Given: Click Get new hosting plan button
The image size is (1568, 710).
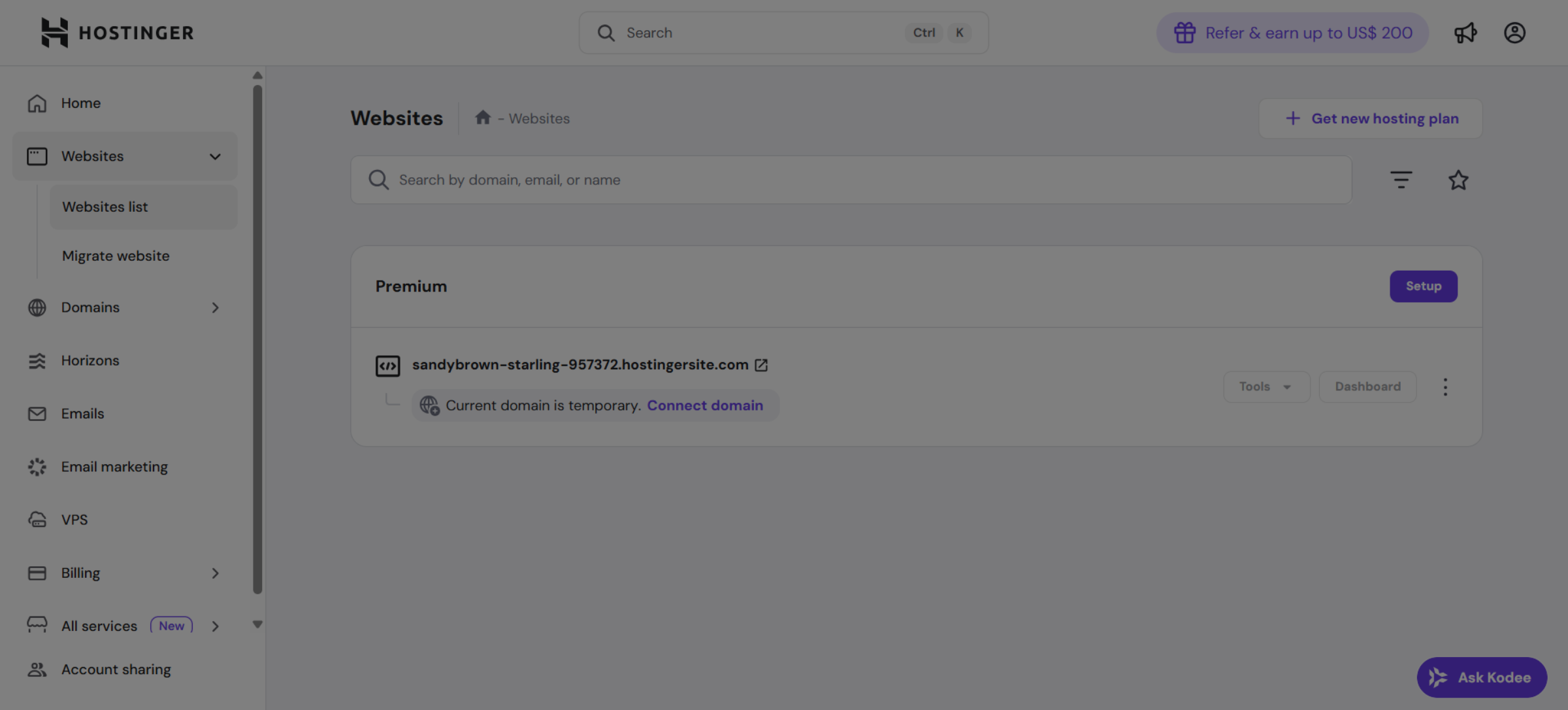Looking at the screenshot, I should tap(1371, 118).
